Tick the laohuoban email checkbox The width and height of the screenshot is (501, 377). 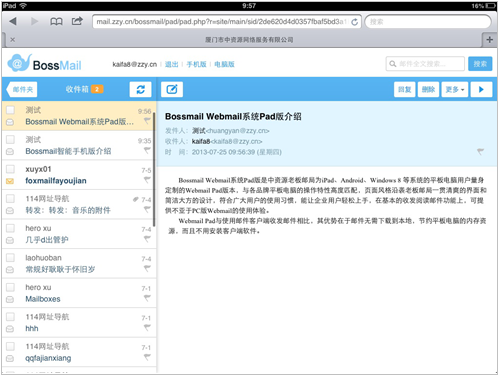(x=10, y=257)
